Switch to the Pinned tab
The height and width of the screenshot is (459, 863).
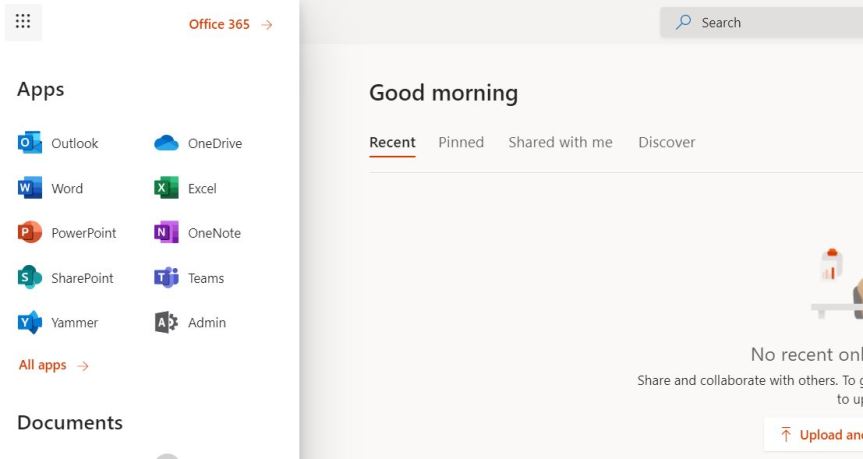(x=461, y=142)
